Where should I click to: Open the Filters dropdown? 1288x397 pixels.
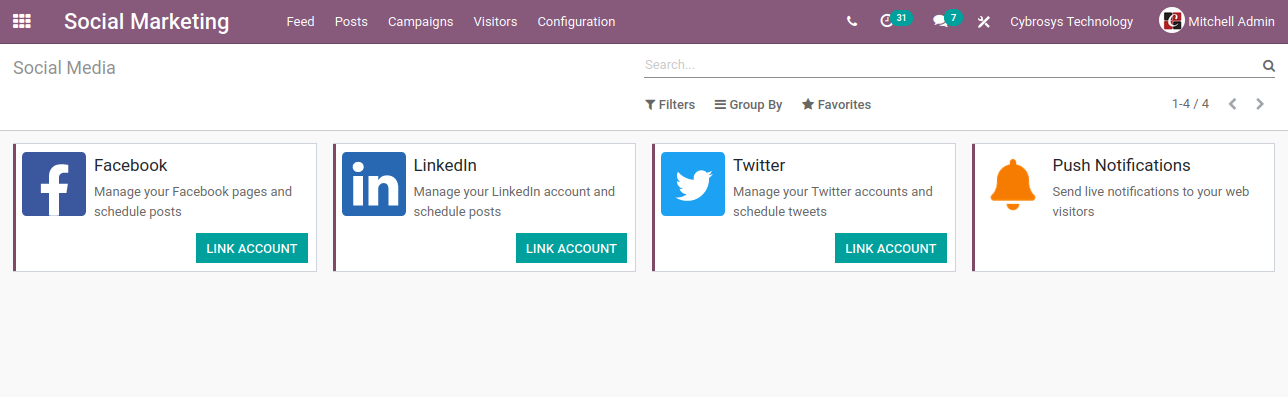click(670, 104)
